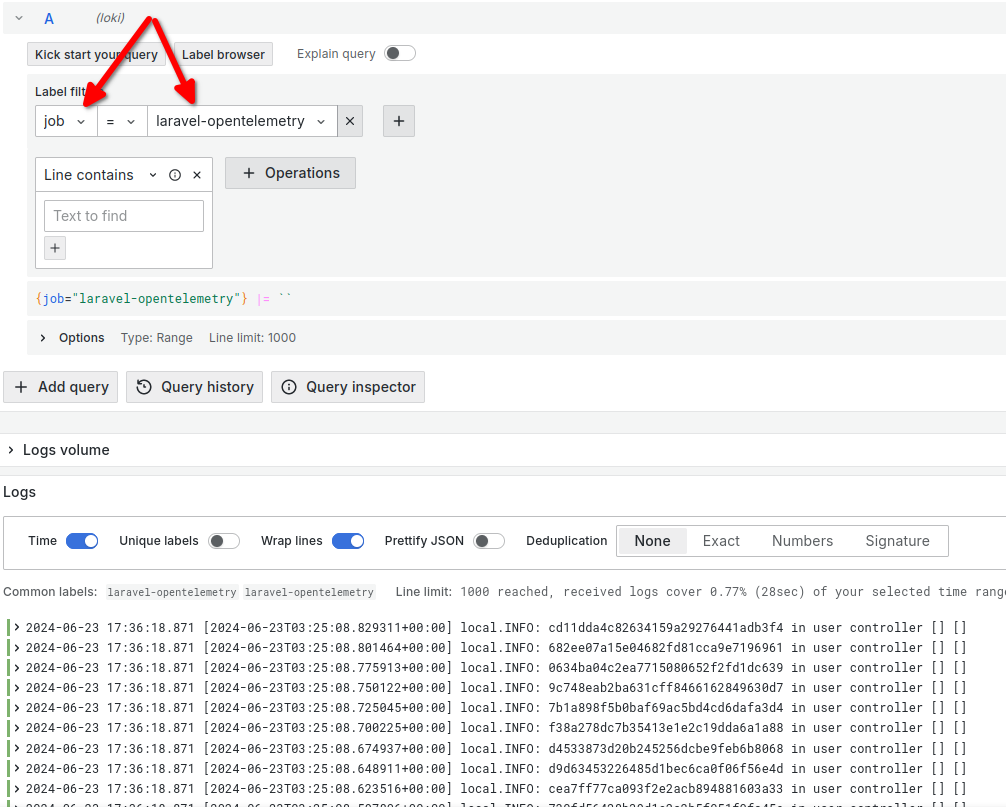The height and width of the screenshot is (807, 1006).
Task: Toggle the Explain query switch
Action: point(400,53)
